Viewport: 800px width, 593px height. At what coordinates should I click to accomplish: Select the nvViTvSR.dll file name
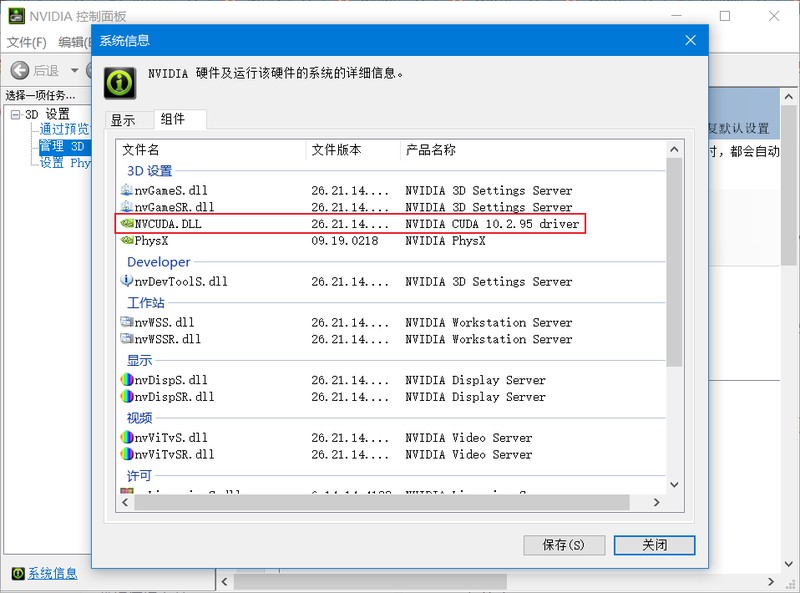point(174,454)
